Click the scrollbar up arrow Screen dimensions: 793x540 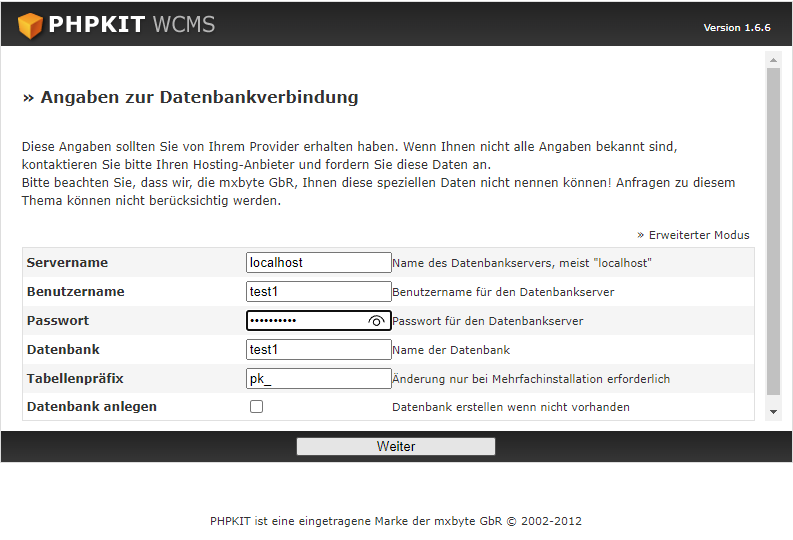click(773, 60)
